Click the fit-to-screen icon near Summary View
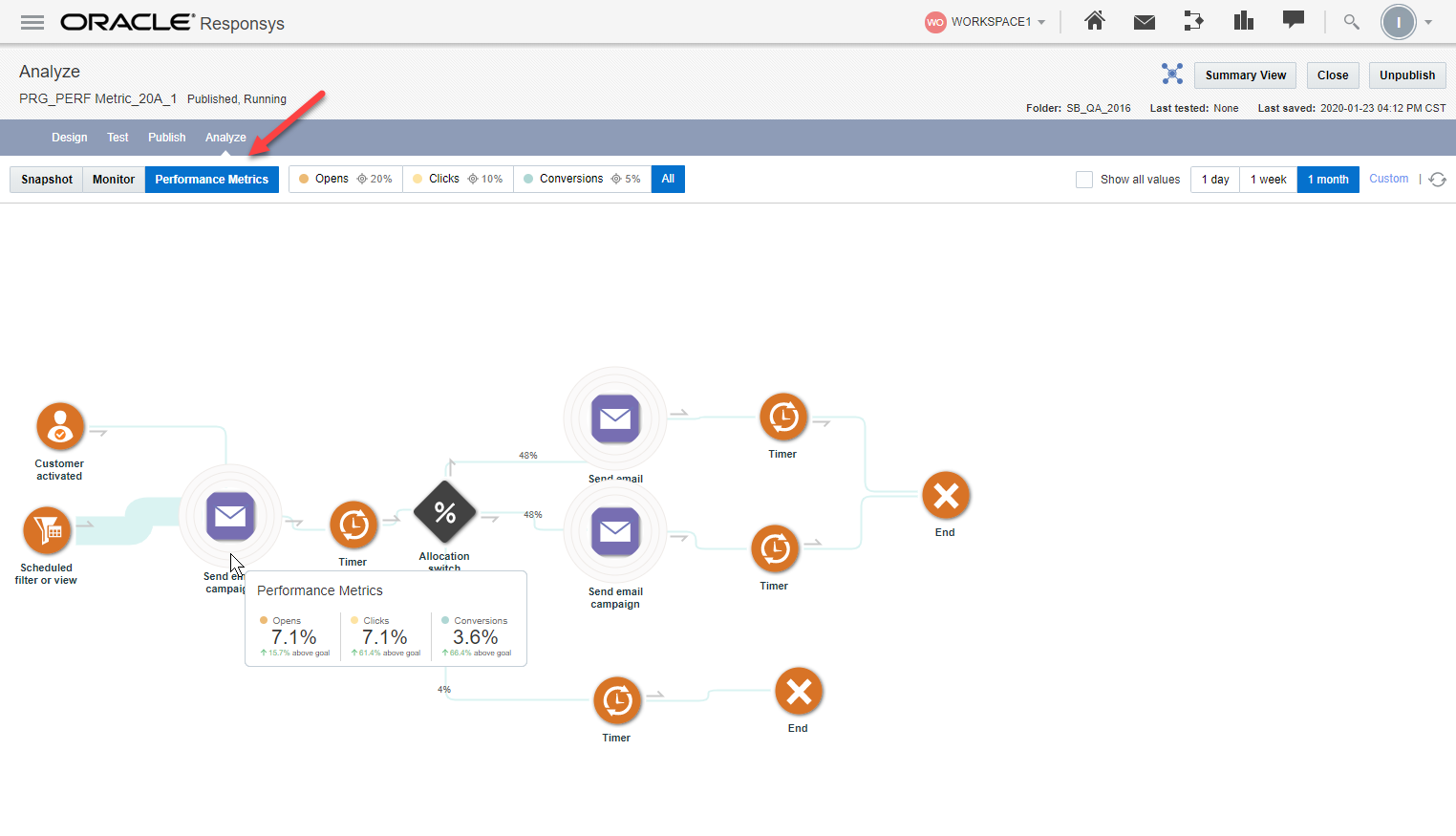Screen dimensions: 1456x836 tap(1172, 73)
